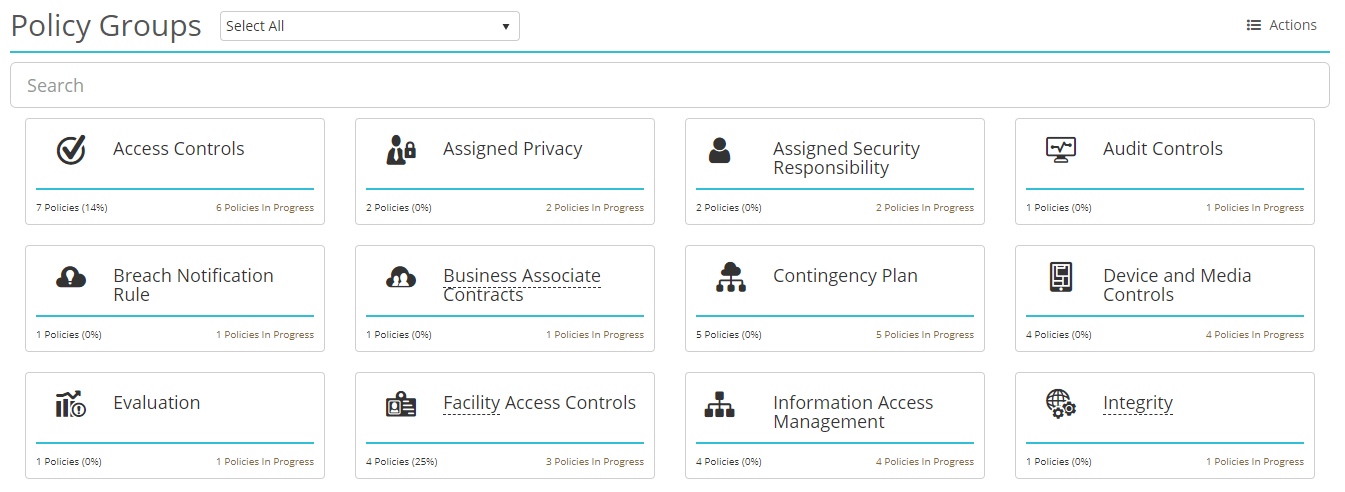Viewport: 1345px width, 492px height.
Task: Open the Contingency Plan group
Action: point(835,298)
